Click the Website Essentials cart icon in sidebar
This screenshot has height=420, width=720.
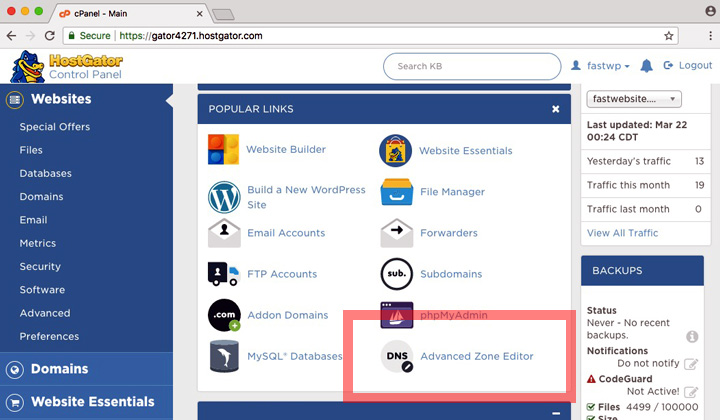click(x=15, y=402)
